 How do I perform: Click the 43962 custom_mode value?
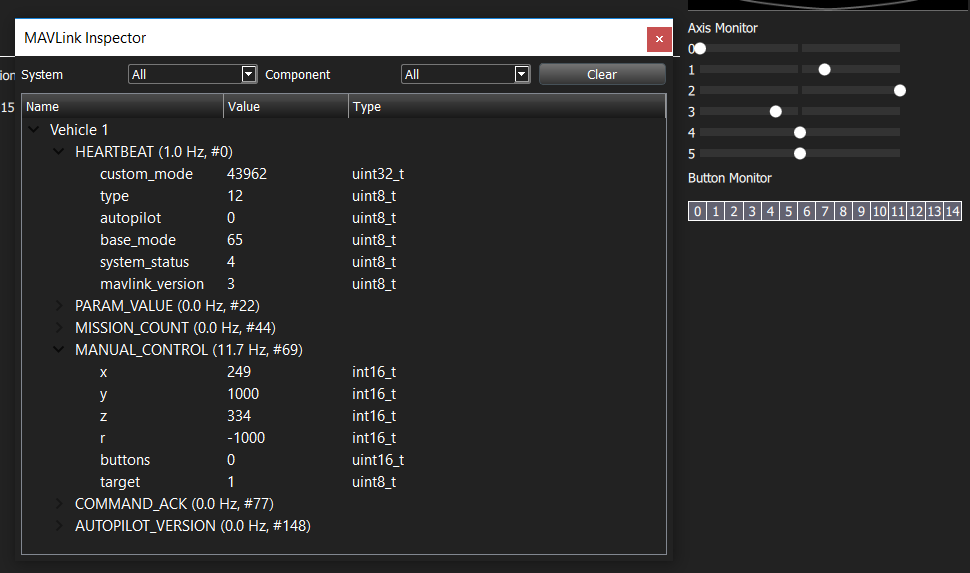point(247,174)
